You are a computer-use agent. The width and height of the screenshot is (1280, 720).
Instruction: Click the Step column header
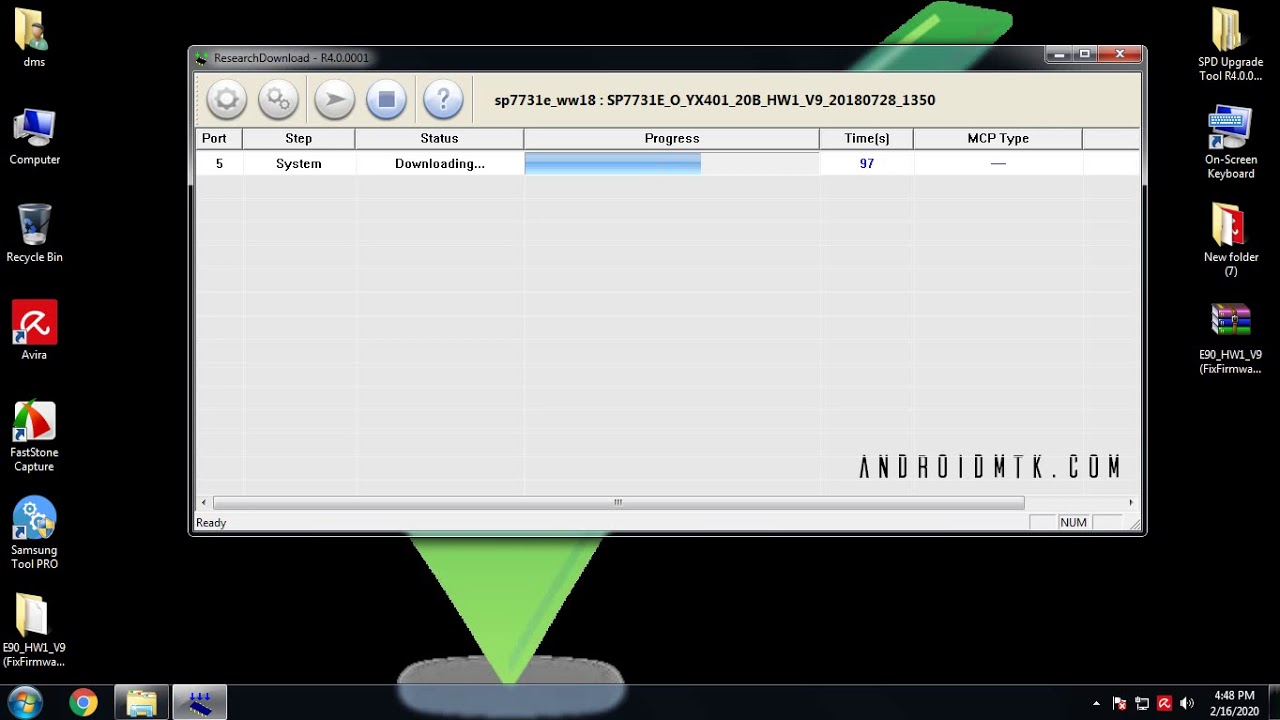(298, 138)
